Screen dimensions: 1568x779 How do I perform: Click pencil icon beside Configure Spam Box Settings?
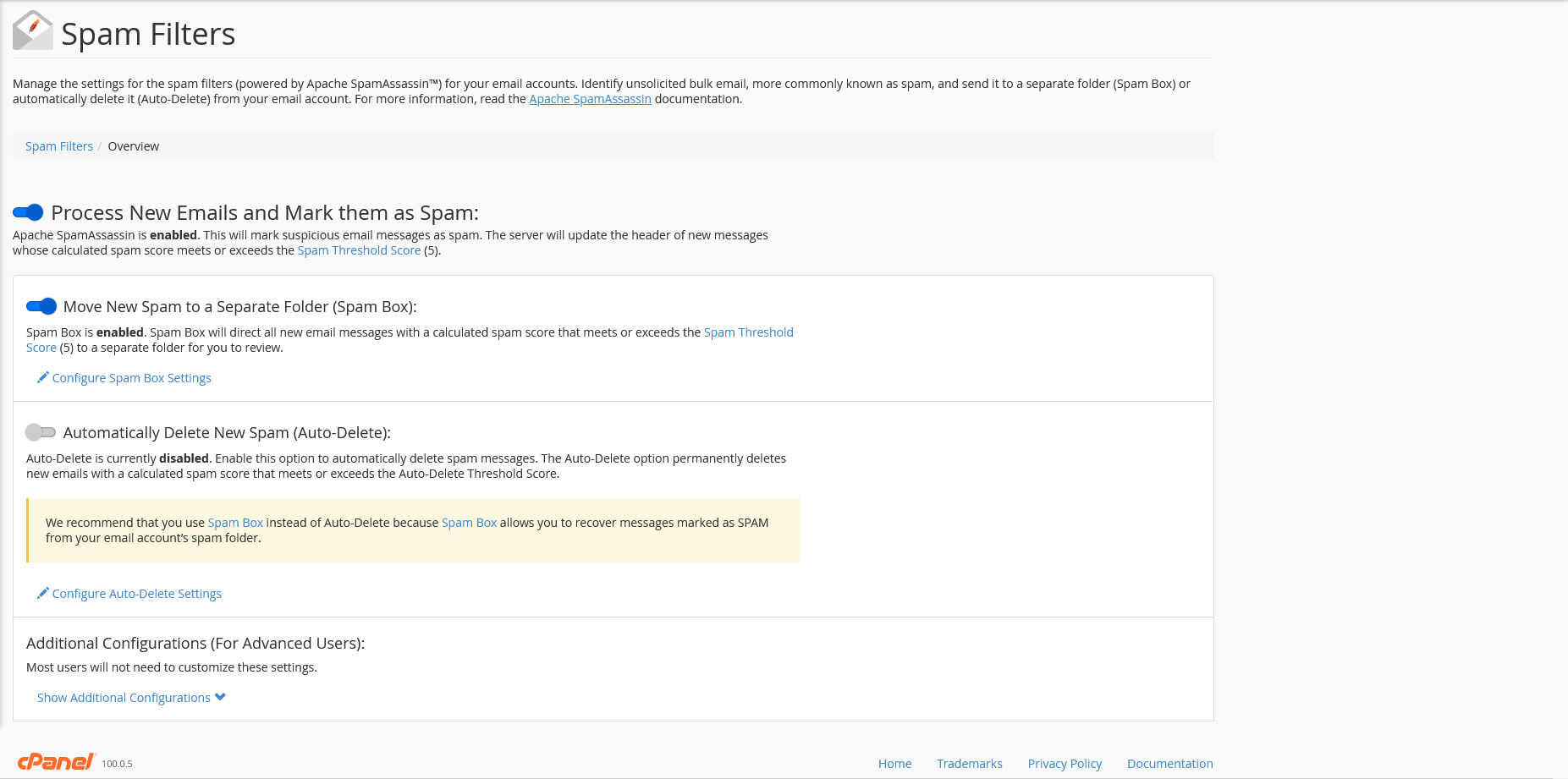(x=42, y=377)
